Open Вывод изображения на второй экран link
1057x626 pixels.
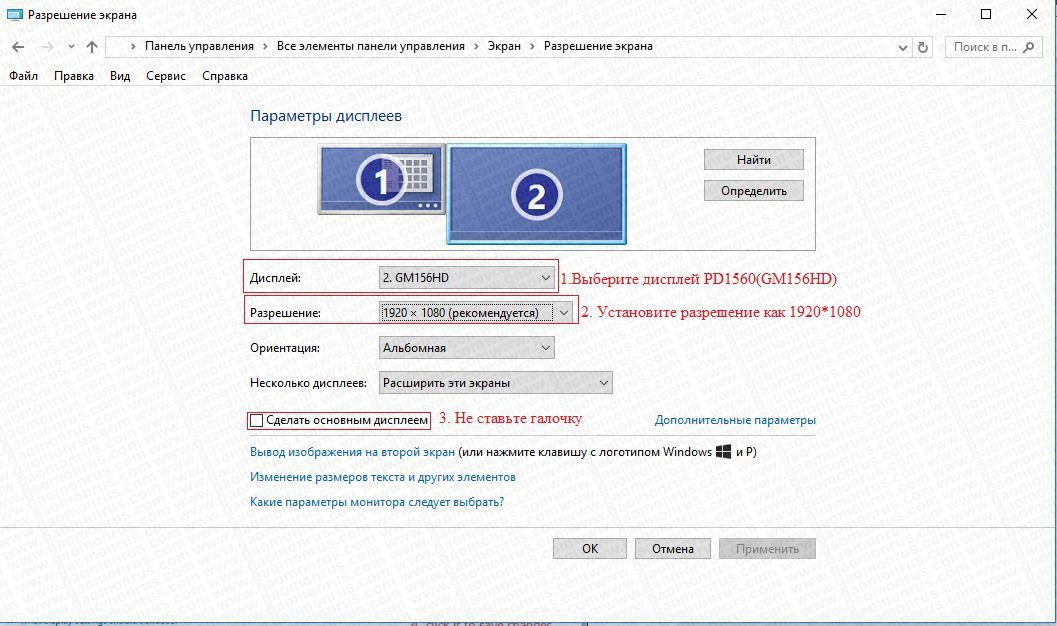pos(353,452)
